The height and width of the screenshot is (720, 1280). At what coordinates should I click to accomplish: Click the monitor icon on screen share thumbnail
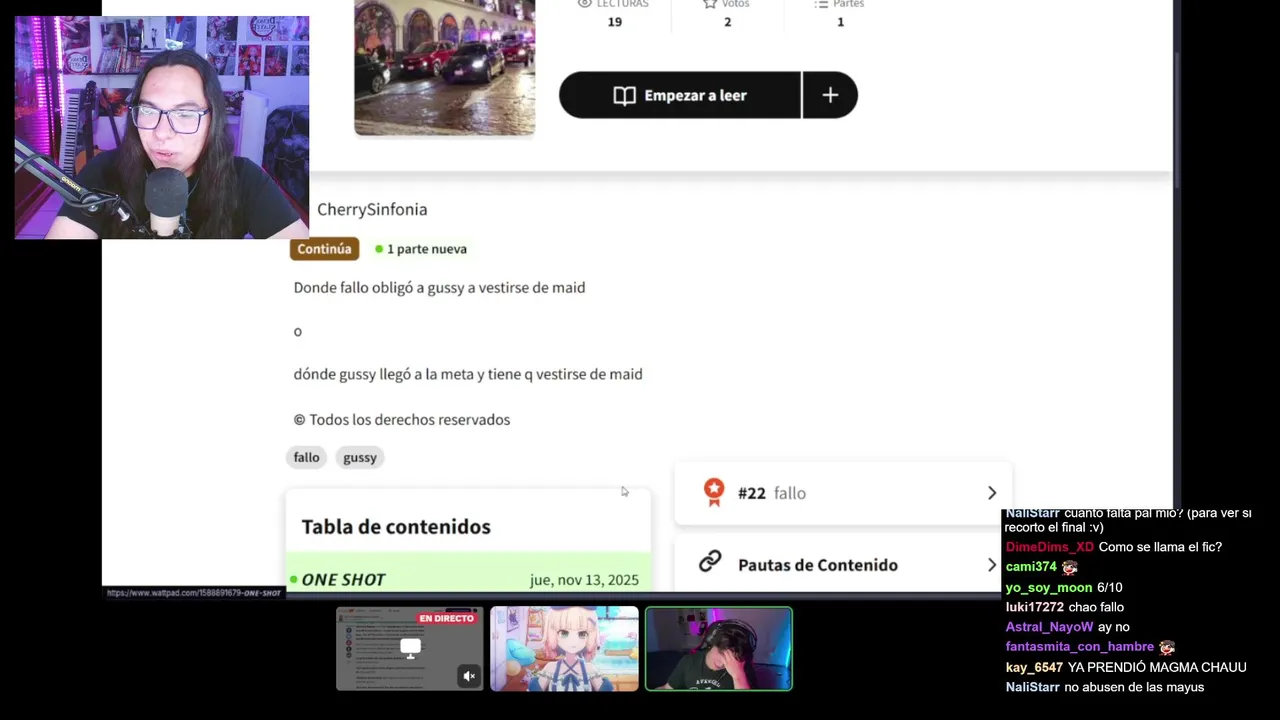point(410,648)
